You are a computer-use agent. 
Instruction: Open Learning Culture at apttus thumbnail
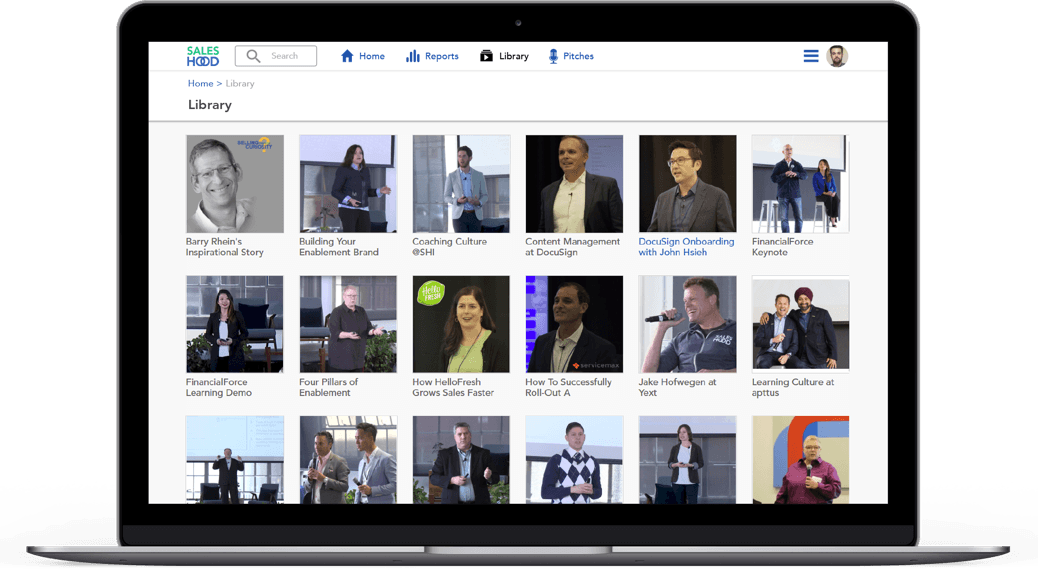pyautogui.click(x=801, y=324)
